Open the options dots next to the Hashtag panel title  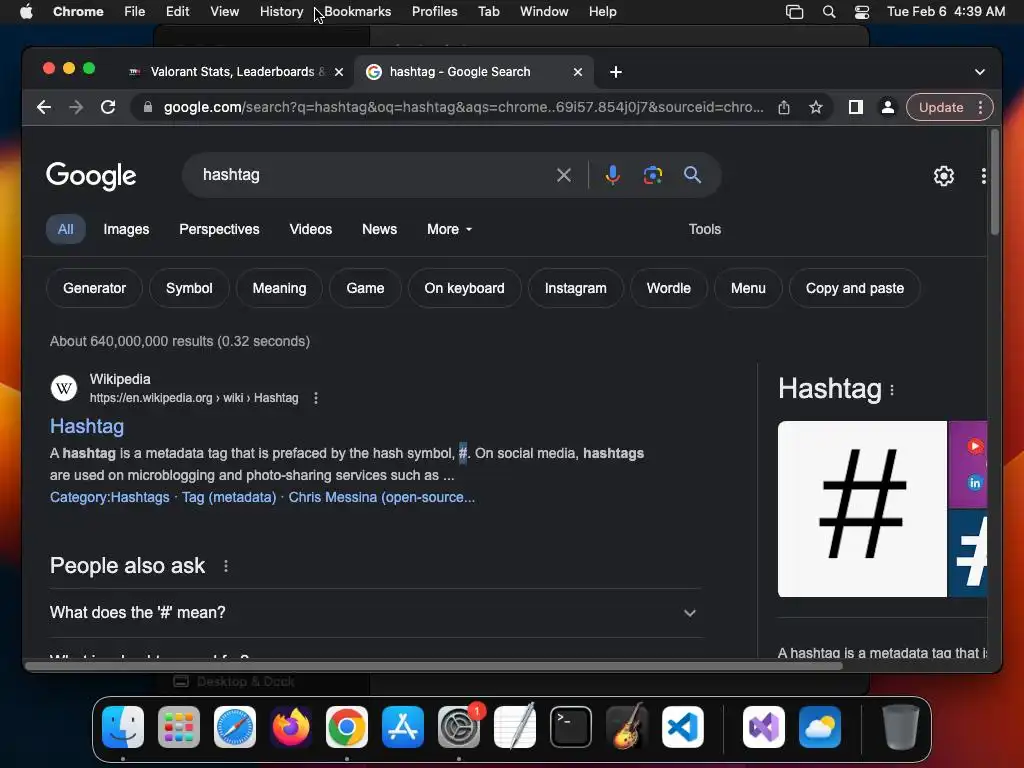pos(892,391)
